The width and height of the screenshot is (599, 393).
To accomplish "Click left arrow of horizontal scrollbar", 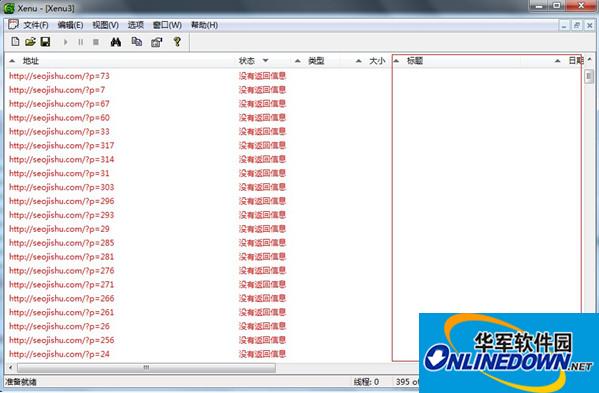I will (x=10, y=368).
